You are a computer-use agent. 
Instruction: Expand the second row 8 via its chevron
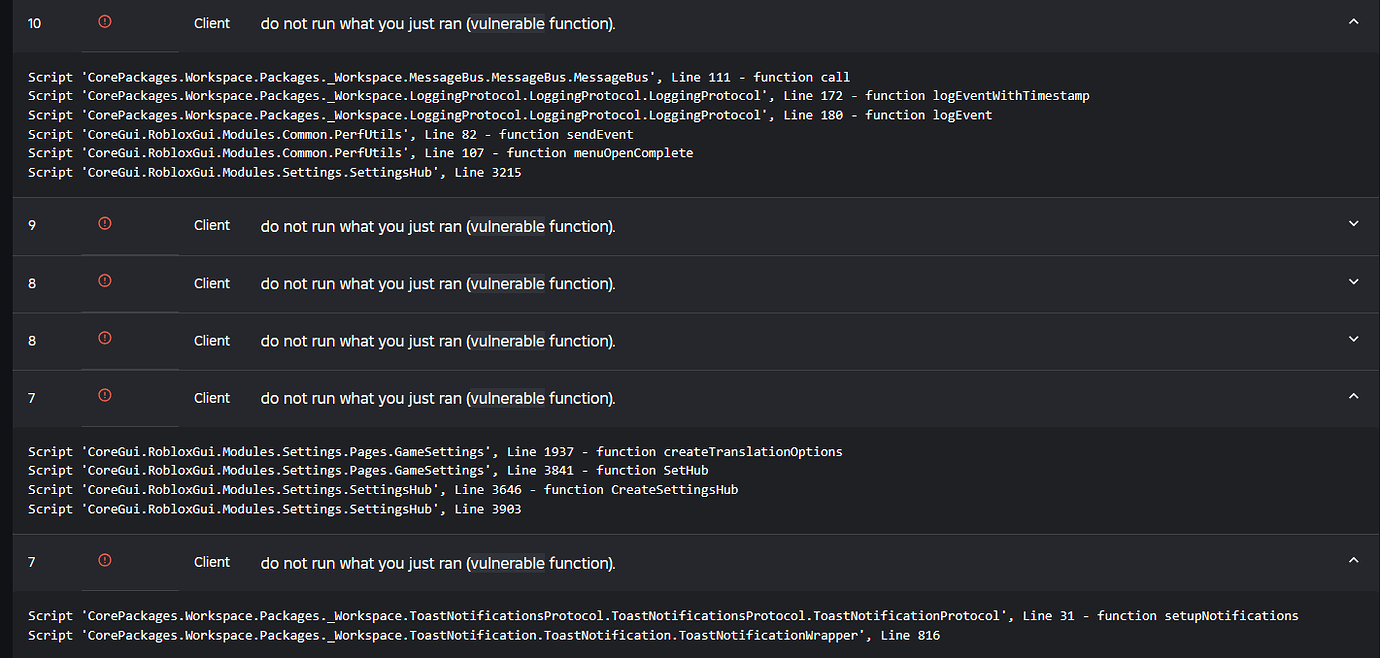coord(1354,339)
